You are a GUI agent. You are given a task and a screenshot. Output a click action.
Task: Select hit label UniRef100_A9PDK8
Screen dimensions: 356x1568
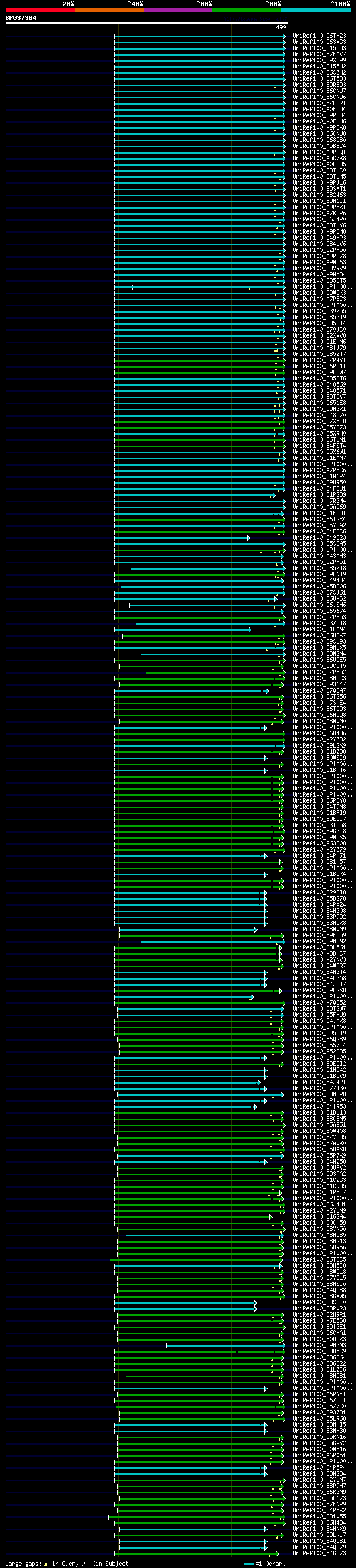319,128
